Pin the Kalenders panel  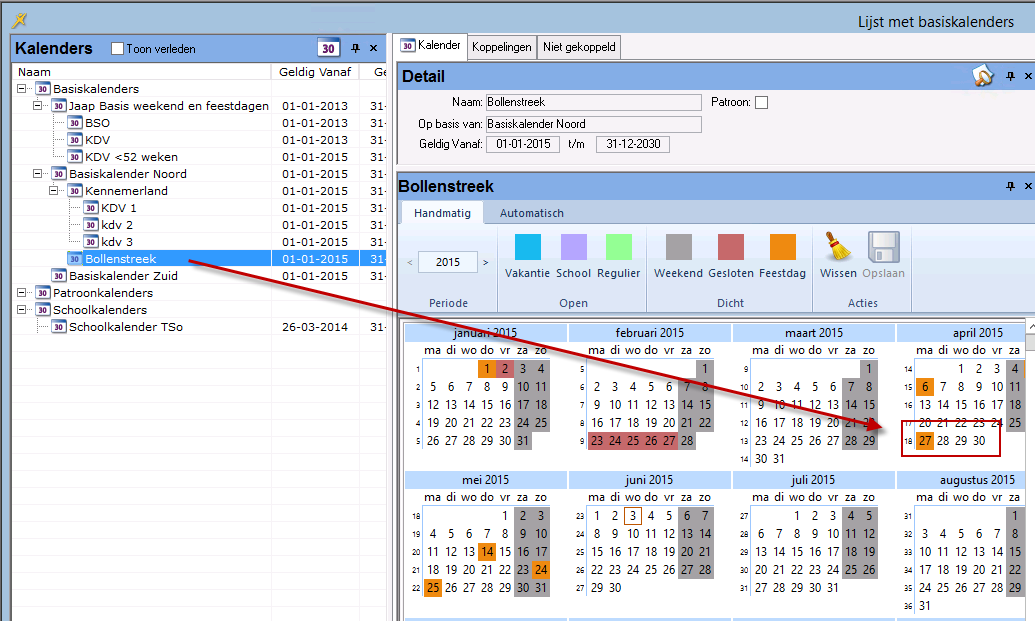tap(355, 48)
